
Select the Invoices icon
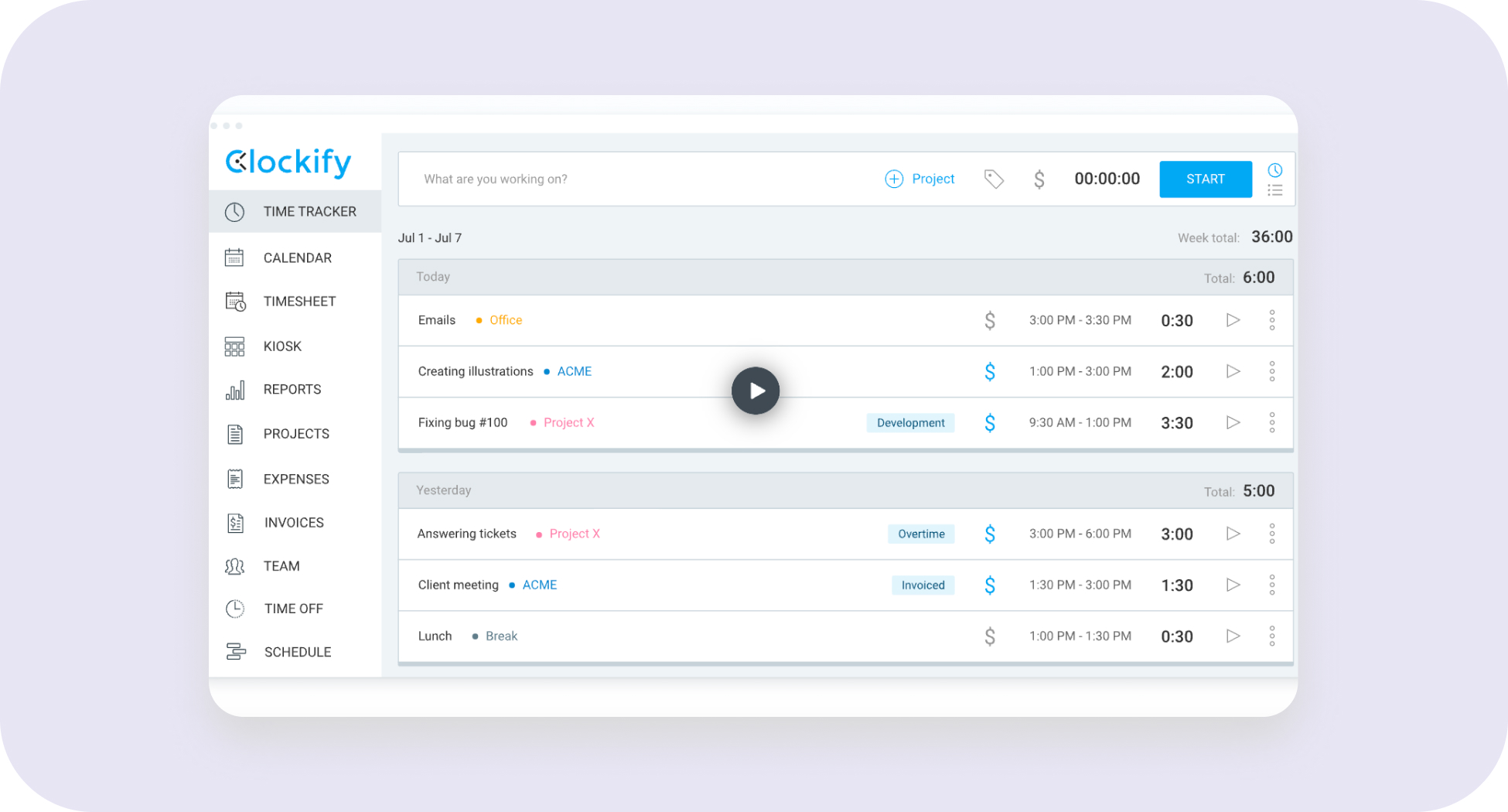[x=235, y=522]
